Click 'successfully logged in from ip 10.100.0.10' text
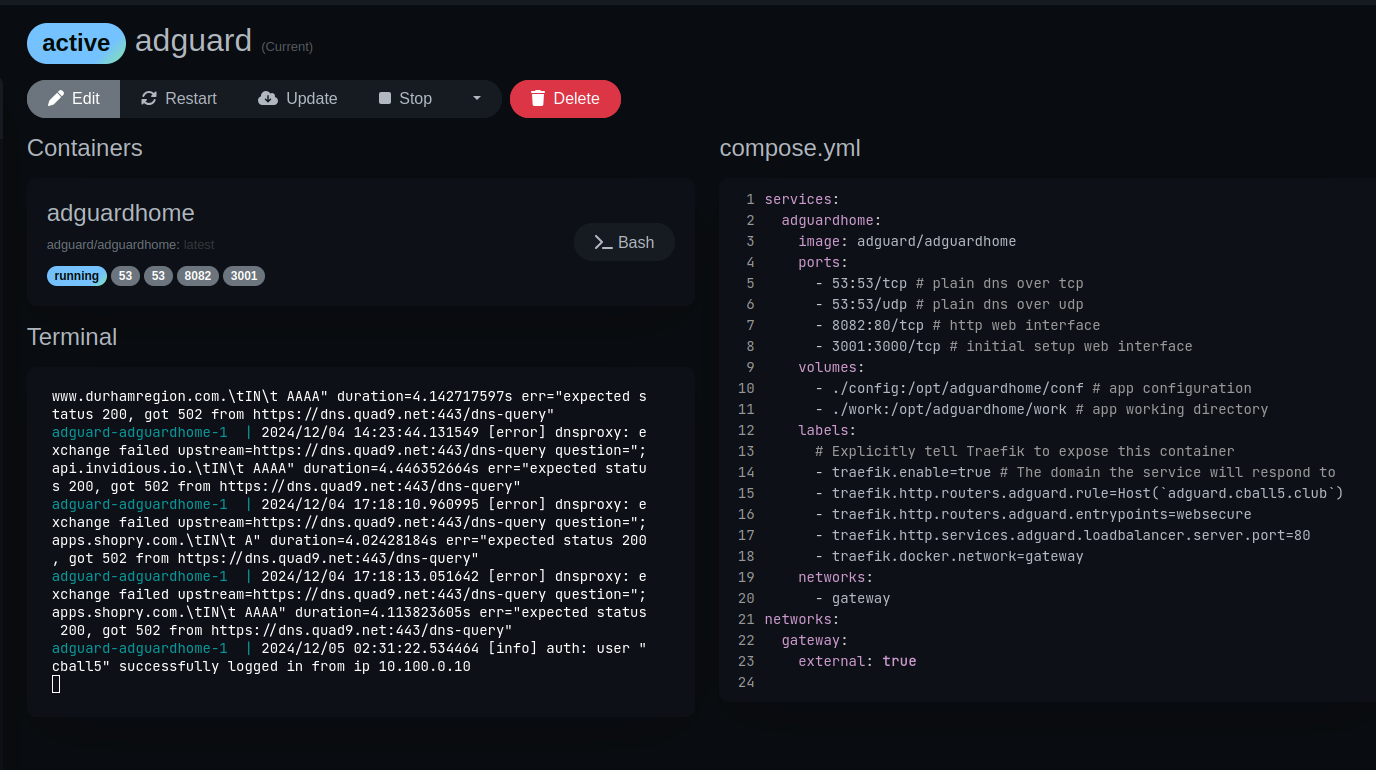The height and width of the screenshot is (770, 1376). click(x=295, y=666)
